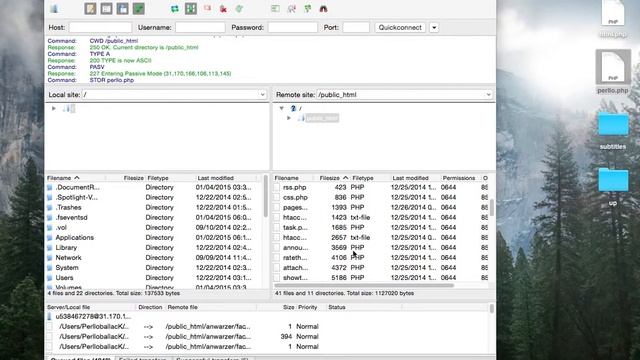This screenshot has height=360, width=640.
Task: Open the 'up' folder on the desktop
Action: [613, 187]
